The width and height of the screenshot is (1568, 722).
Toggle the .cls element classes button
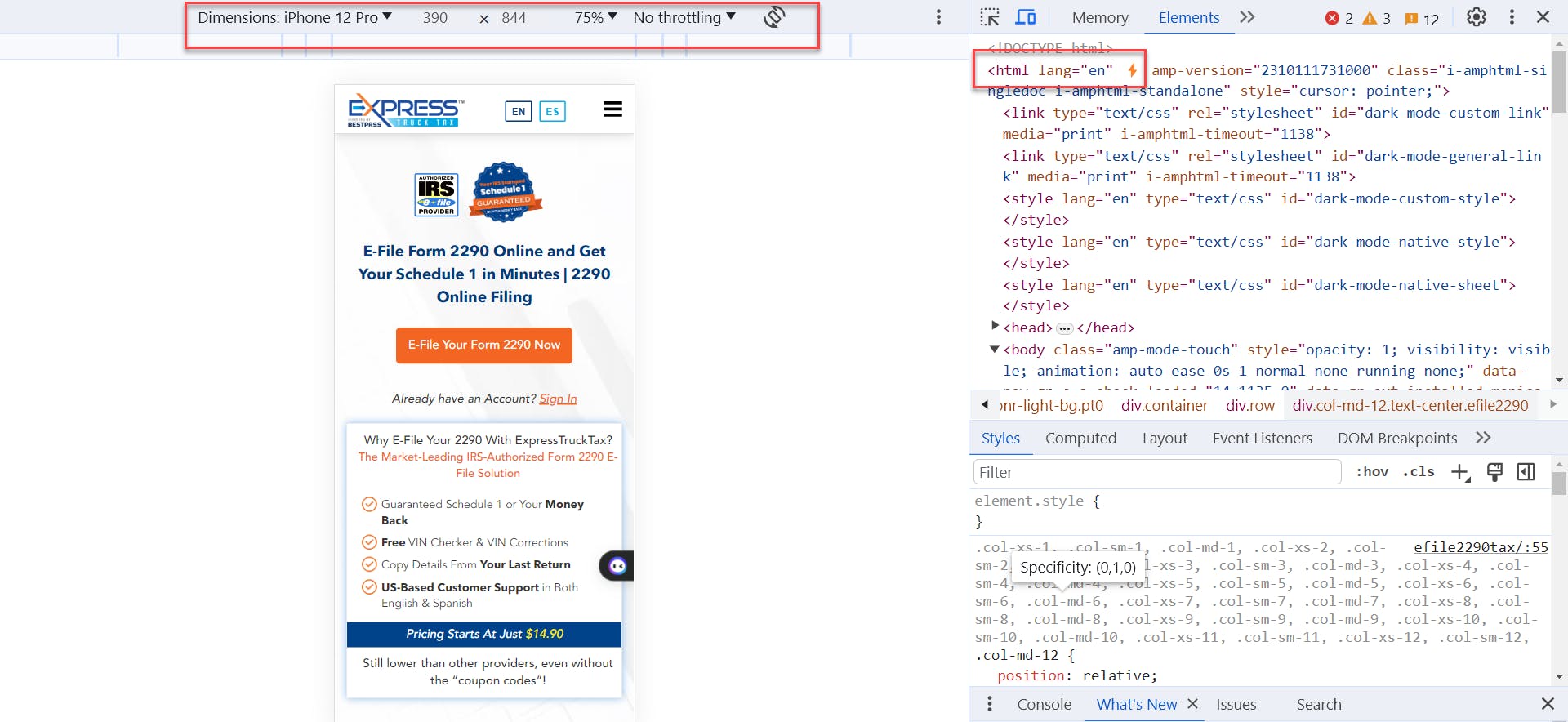tap(1419, 472)
